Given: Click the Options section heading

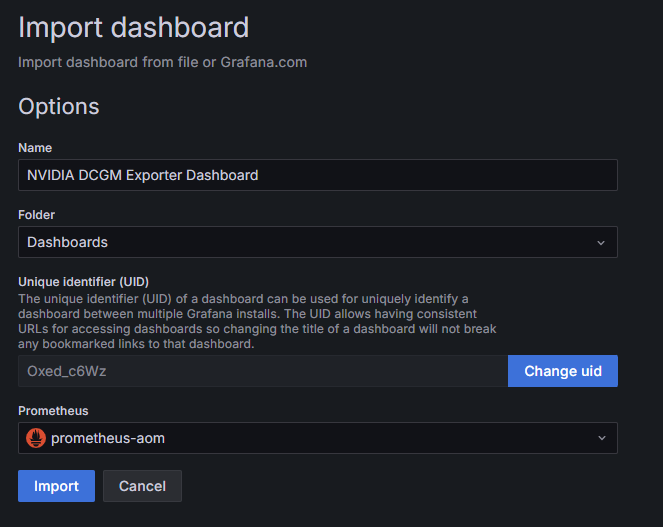Looking at the screenshot, I should tap(59, 106).
